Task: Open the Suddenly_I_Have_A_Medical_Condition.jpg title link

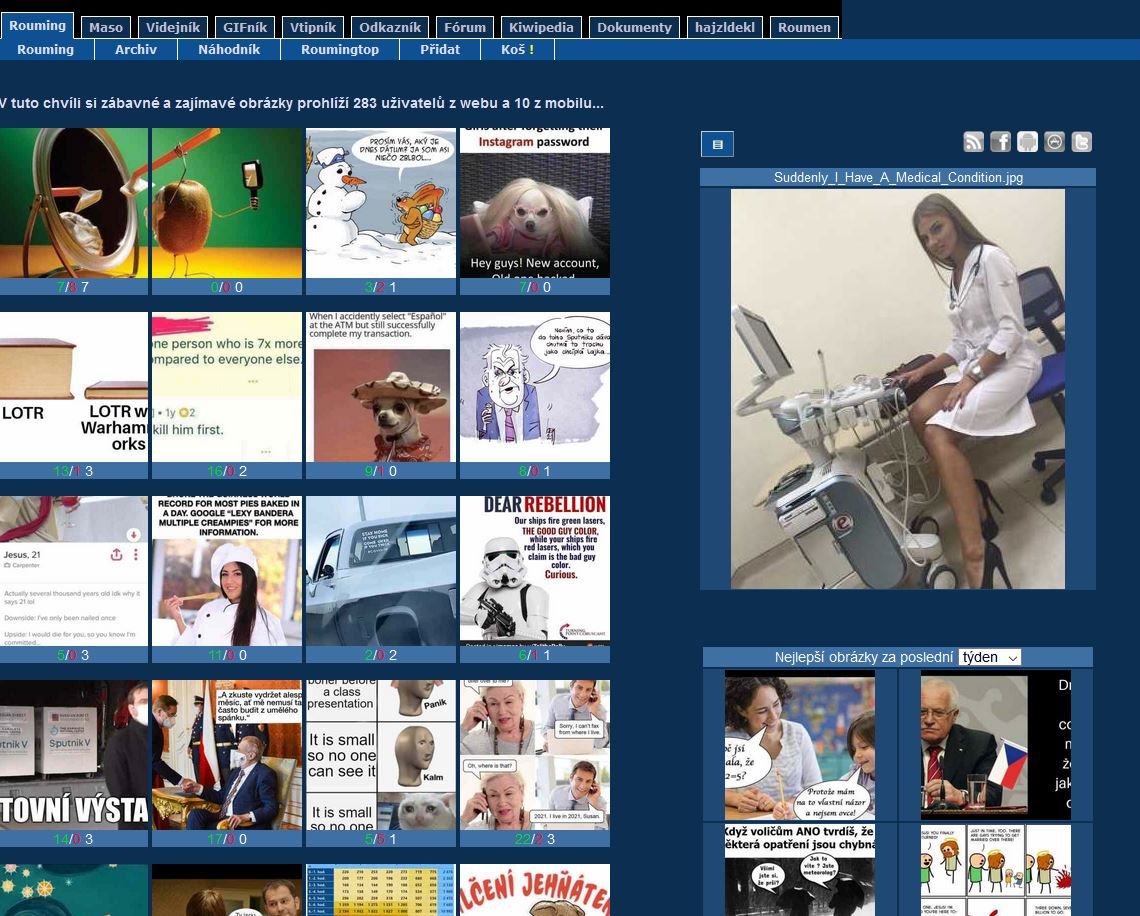Action: 898,177
